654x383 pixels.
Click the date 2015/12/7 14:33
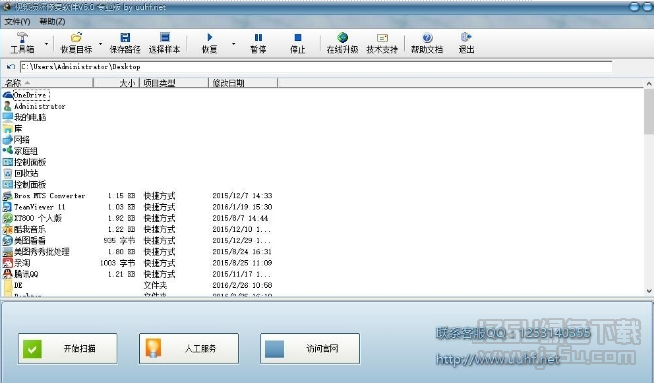[242, 196]
